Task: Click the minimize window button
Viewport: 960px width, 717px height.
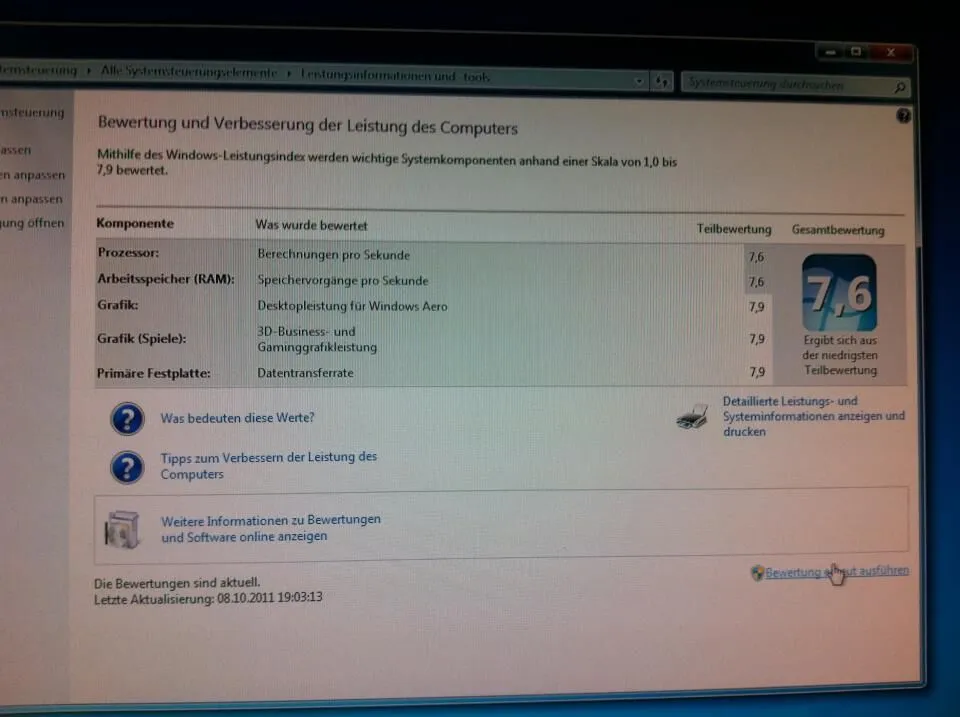Action: coord(830,52)
